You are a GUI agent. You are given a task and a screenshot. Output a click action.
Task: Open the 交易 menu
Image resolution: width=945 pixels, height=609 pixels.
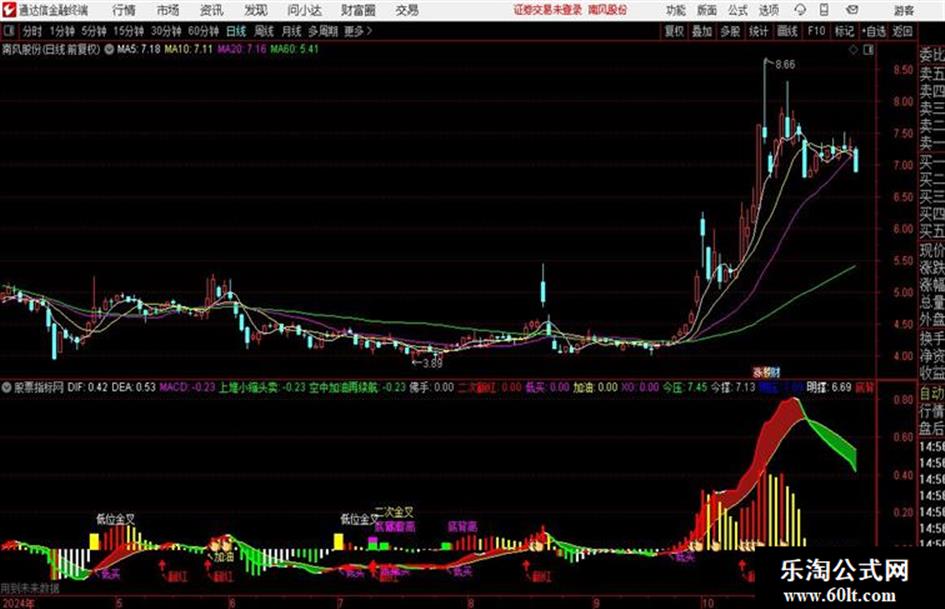407,10
